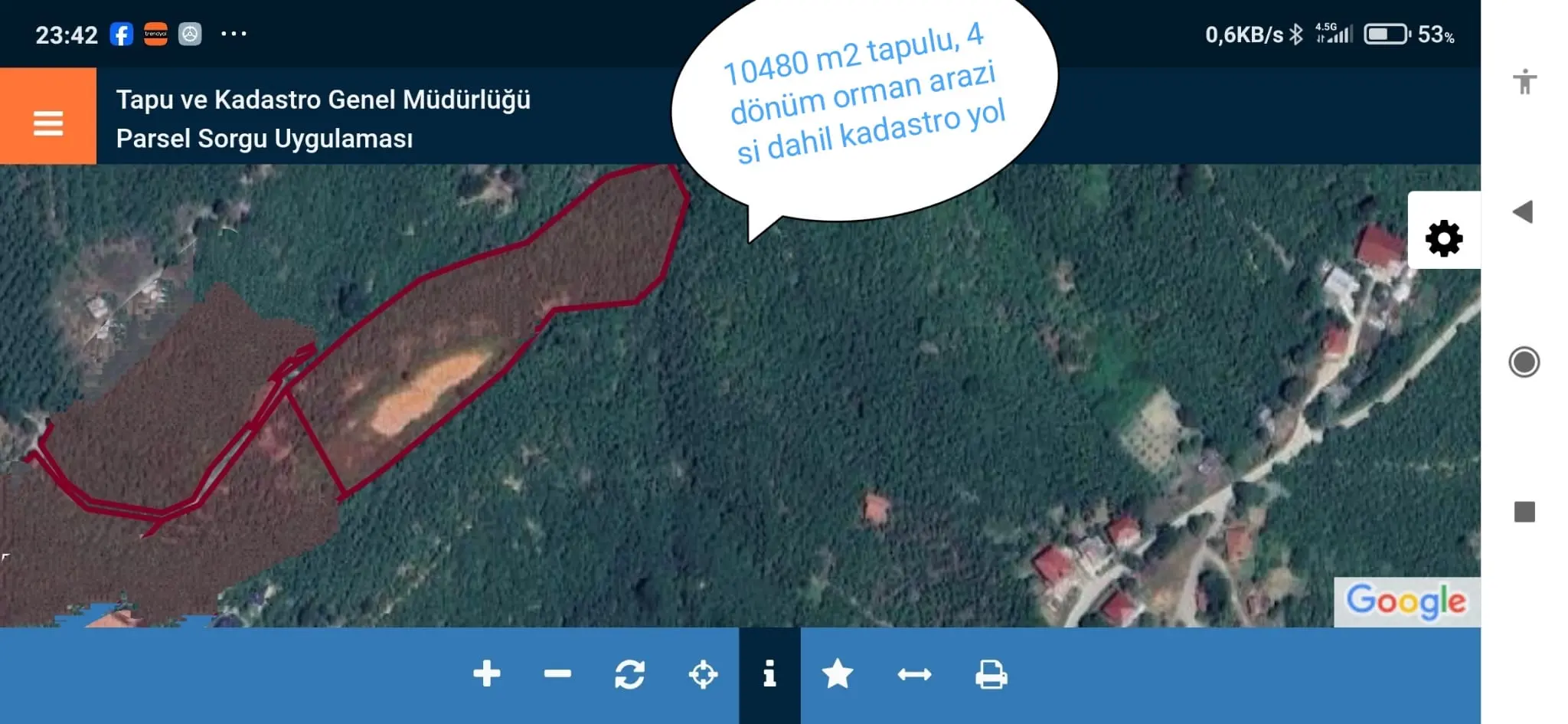Screen dimensions: 1568x724
Task: Tap the crosshair locate-me icon
Action: coord(702,675)
